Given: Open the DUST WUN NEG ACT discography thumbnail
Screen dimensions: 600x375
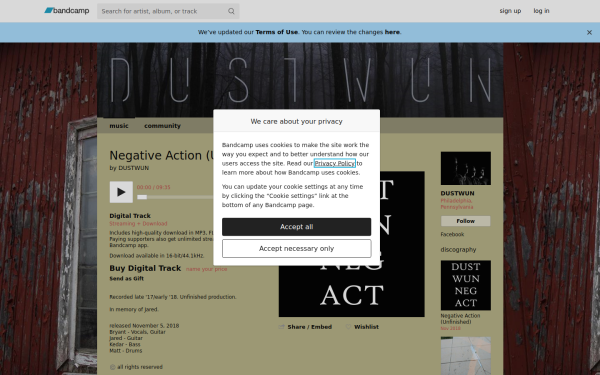Looking at the screenshot, I should point(465,285).
